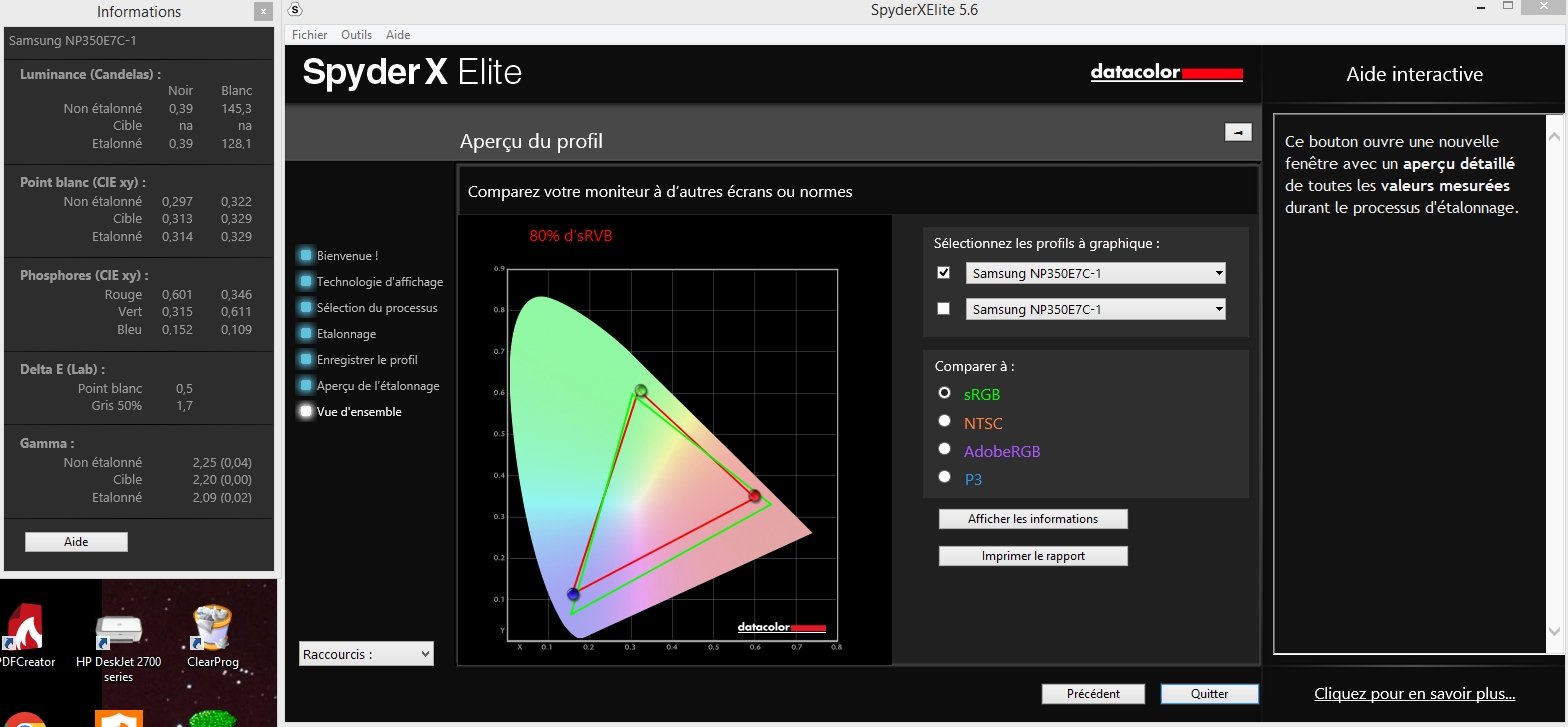
Task: Open the Cliquez pour en savoir plus link
Action: click(1414, 694)
